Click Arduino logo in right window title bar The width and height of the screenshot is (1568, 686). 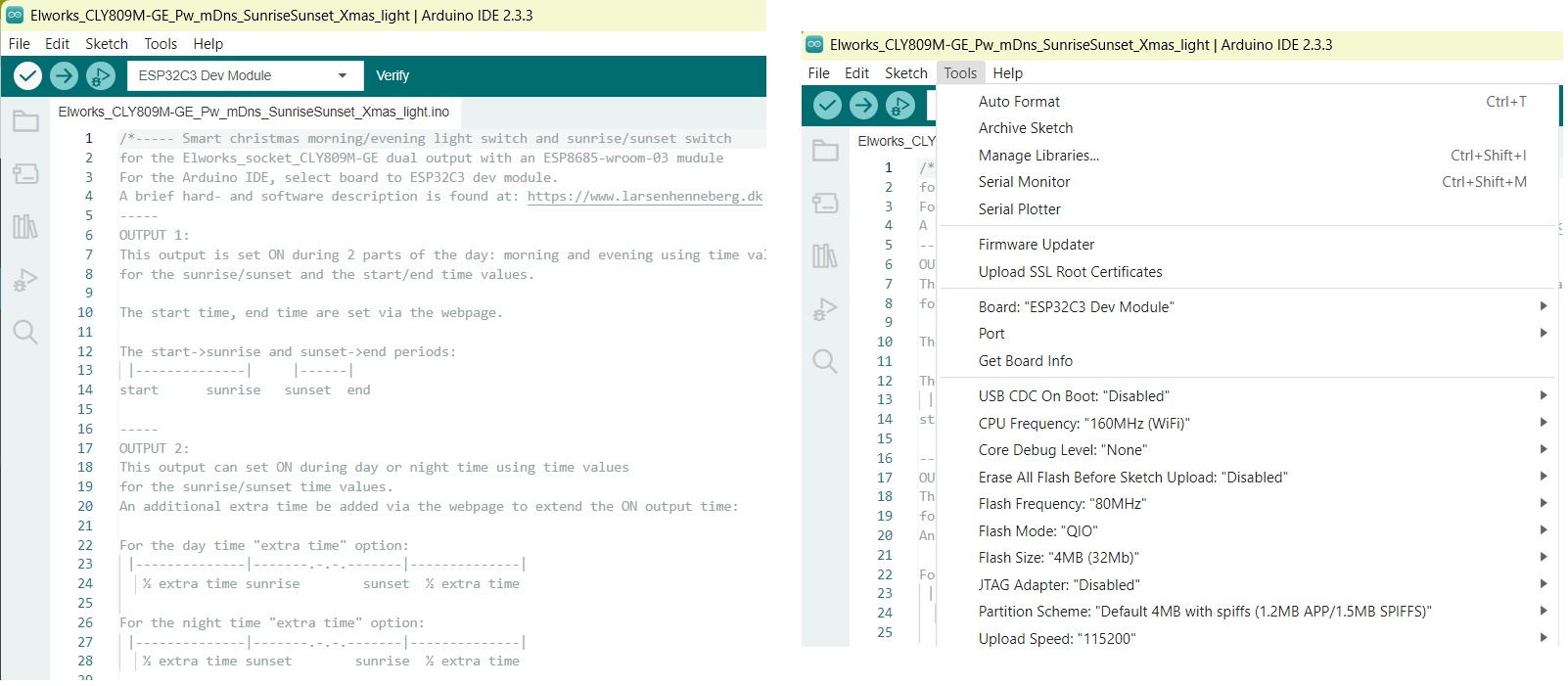814,44
